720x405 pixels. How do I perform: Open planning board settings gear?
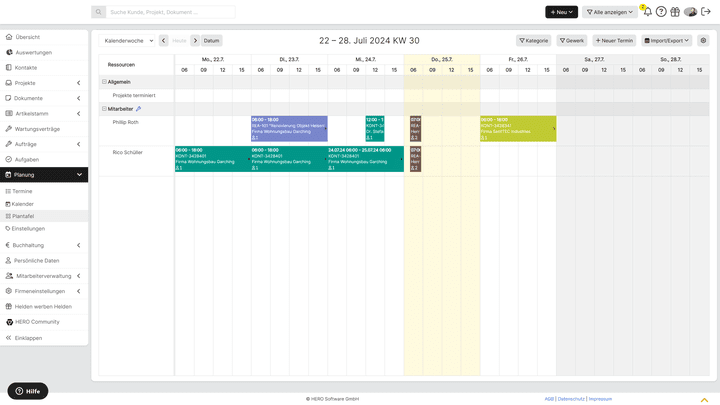coord(703,41)
